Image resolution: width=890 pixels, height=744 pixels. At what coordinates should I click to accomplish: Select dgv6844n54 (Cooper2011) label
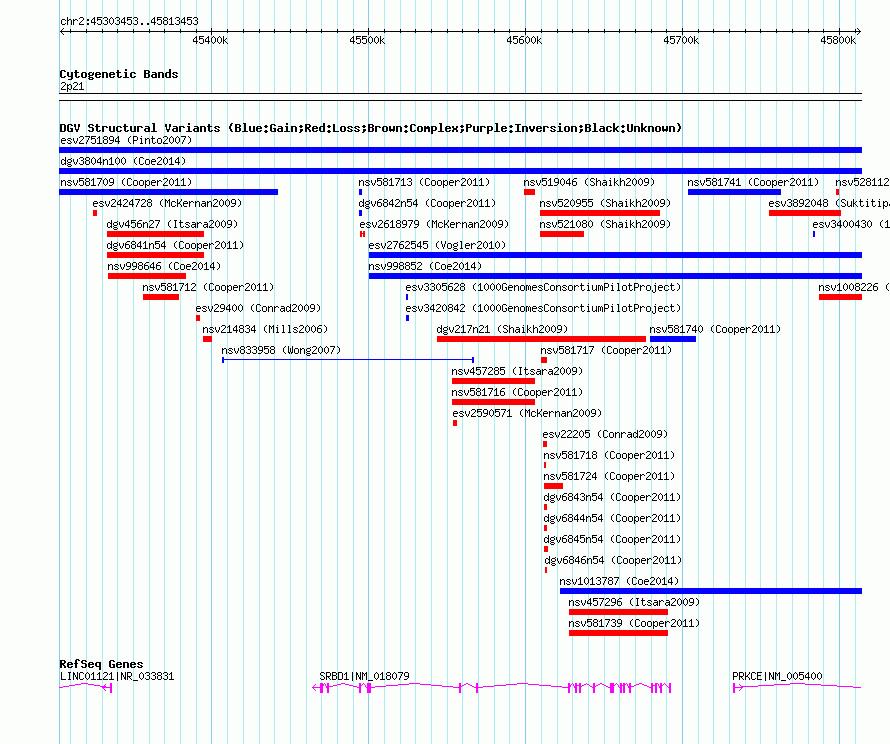coord(612,518)
